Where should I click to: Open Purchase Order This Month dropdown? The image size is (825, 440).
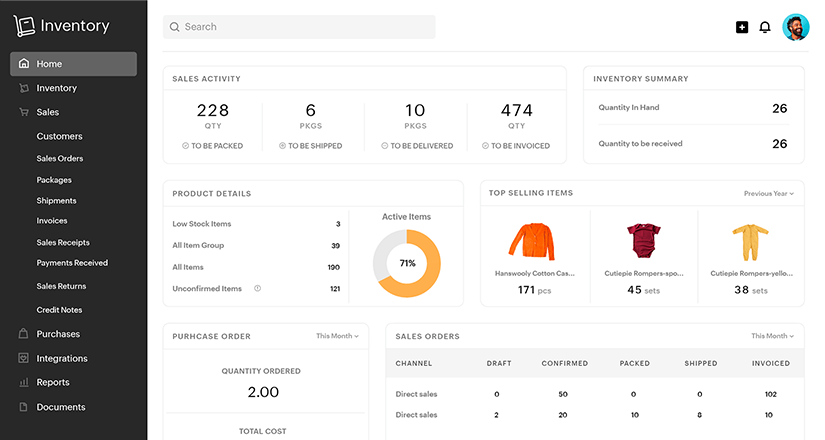[337, 336]
